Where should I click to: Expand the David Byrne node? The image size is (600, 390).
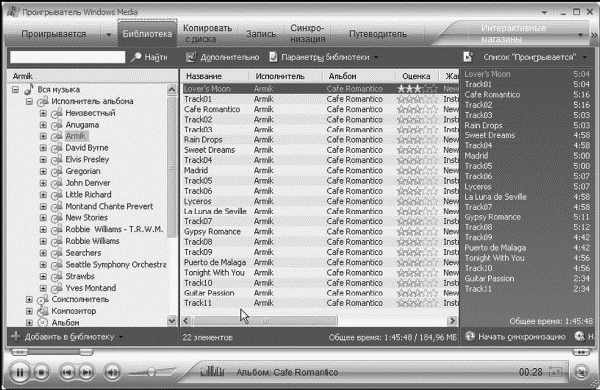pos(43,148)
